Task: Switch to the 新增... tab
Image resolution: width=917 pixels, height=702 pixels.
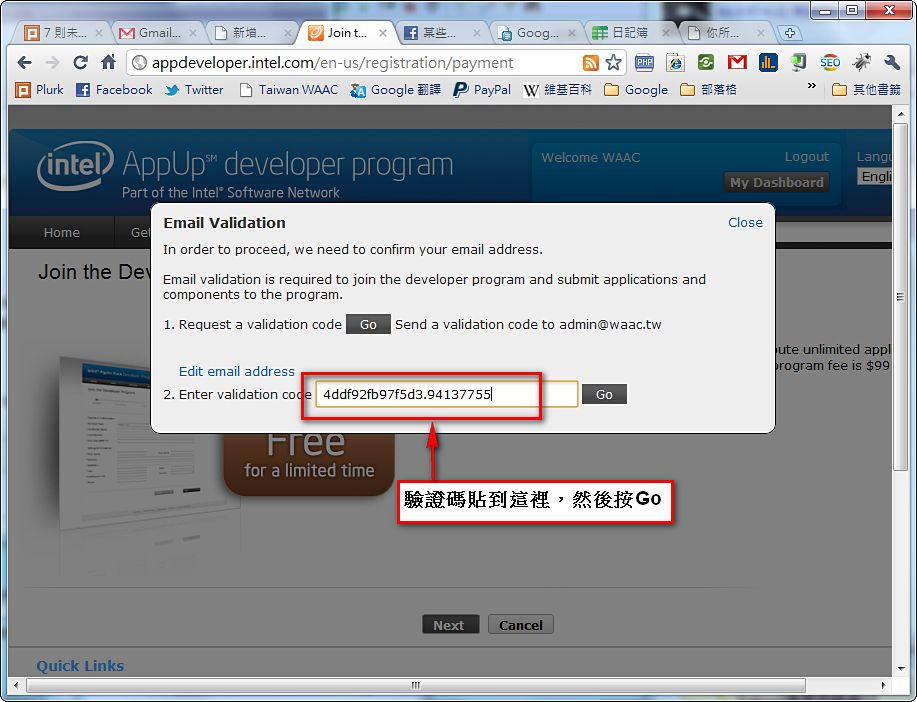Action: coord(251,33)
